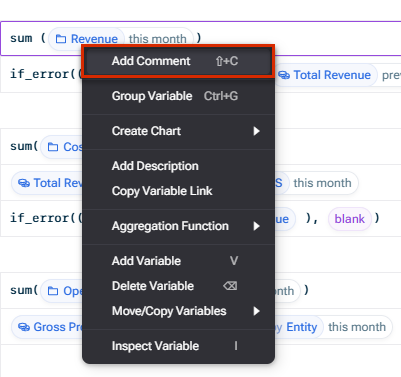Click 'this month' period on Revenue chip
This screenshot has height=377, width=401.
[x=158, y=39]
